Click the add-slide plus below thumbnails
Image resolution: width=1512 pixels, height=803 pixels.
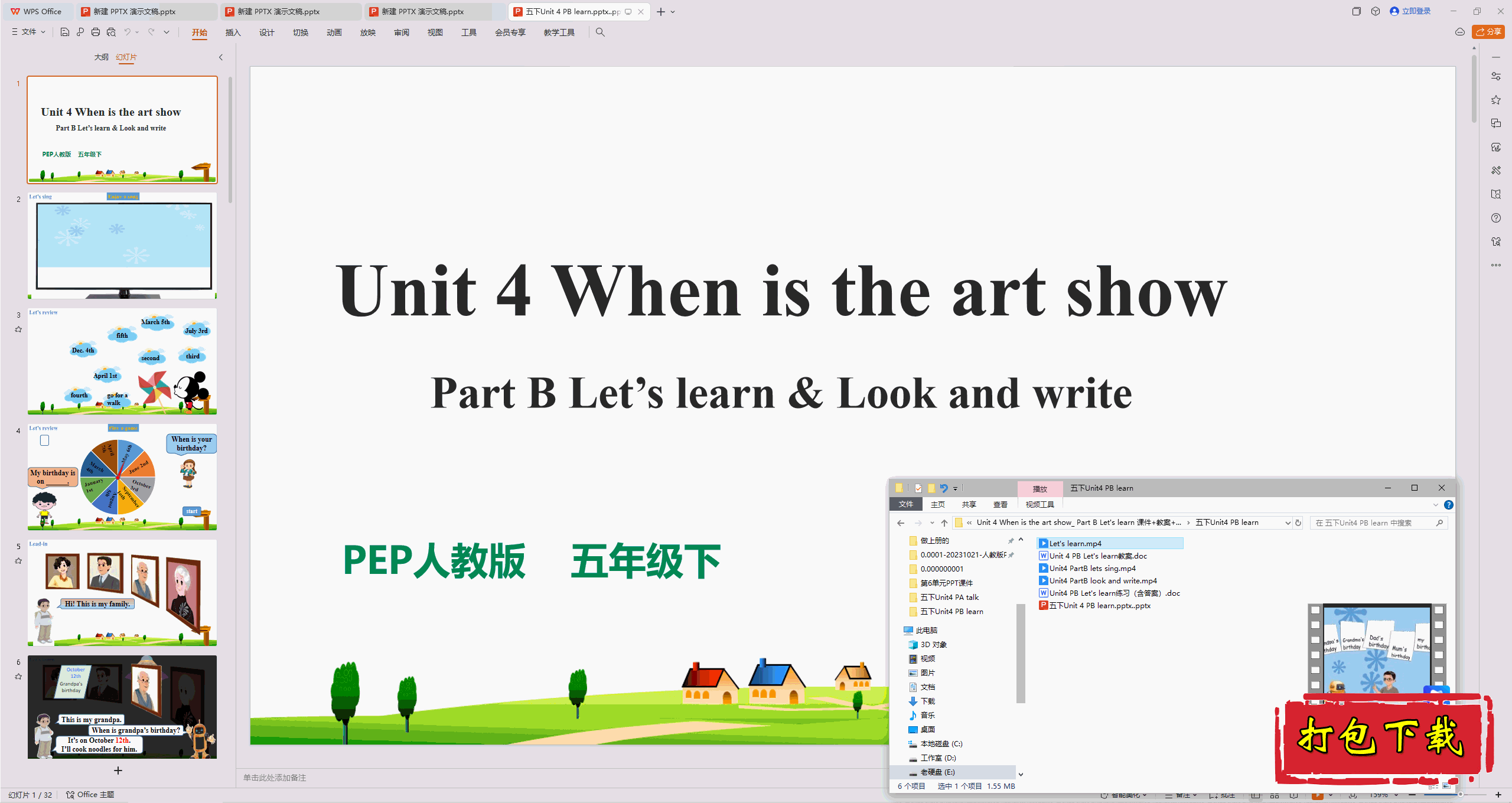118,771
